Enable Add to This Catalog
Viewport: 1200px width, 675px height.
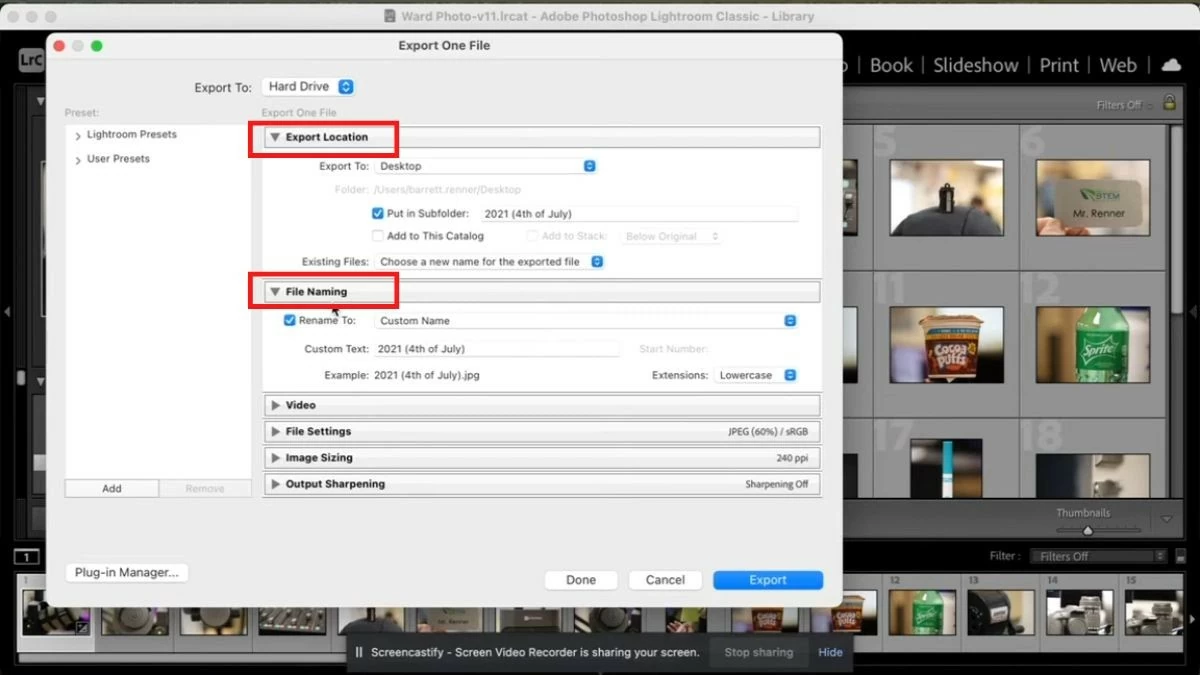[377, 236]
